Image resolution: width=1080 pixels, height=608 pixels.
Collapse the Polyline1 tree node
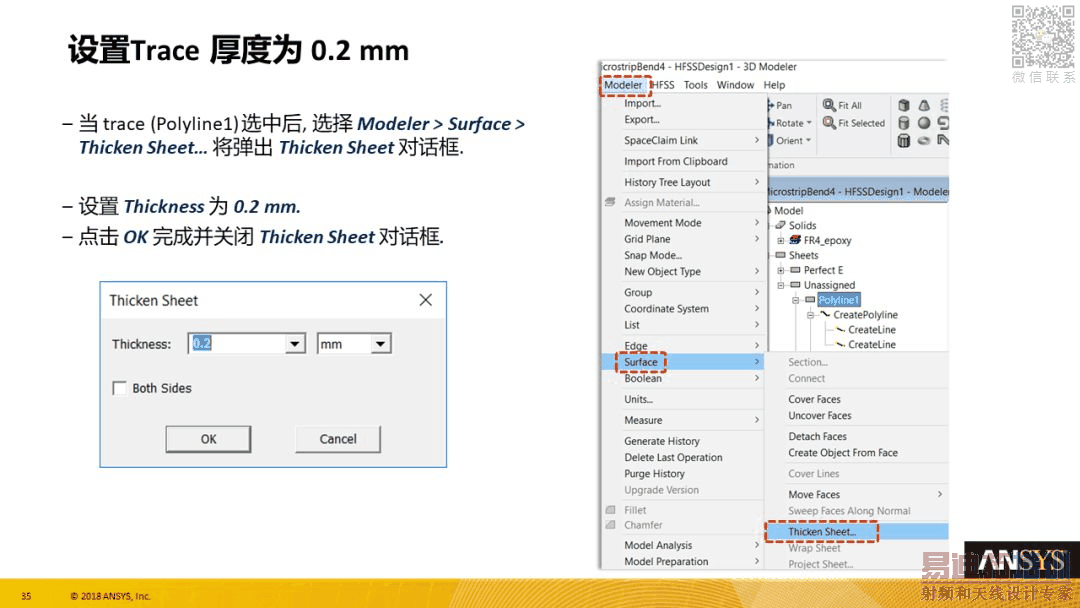796,300
